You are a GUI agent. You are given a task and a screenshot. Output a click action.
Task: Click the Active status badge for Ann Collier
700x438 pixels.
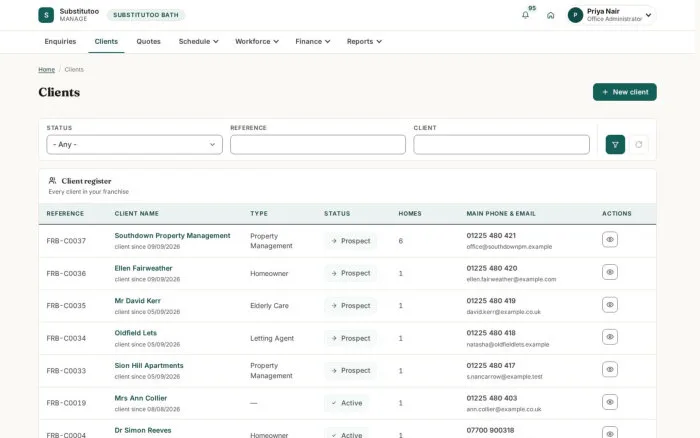point(347,403)
